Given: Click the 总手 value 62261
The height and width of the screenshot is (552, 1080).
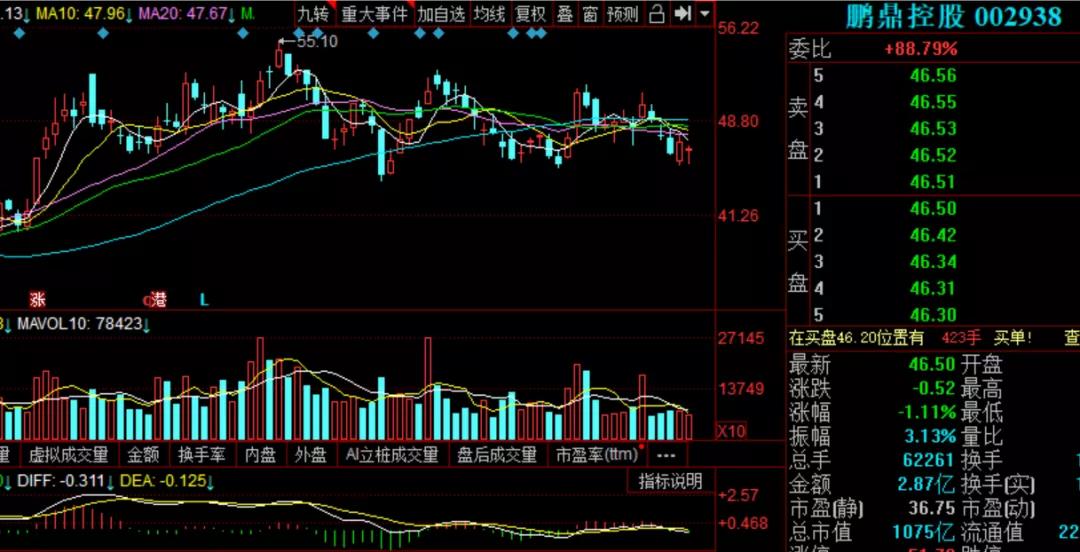Looking at the screenshot, I should click(x=928, y=460).
